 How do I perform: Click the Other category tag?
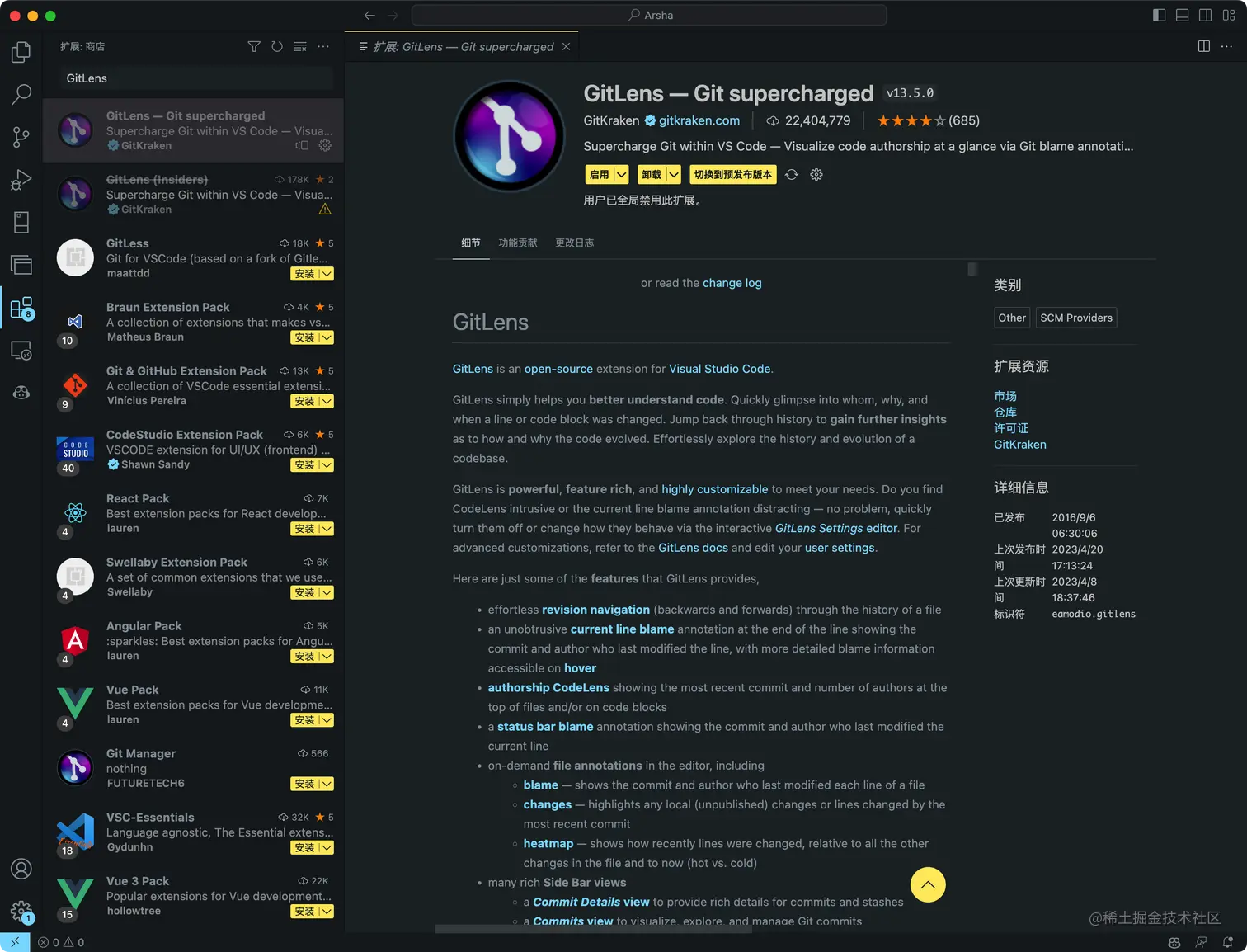tap(1012, 318)
